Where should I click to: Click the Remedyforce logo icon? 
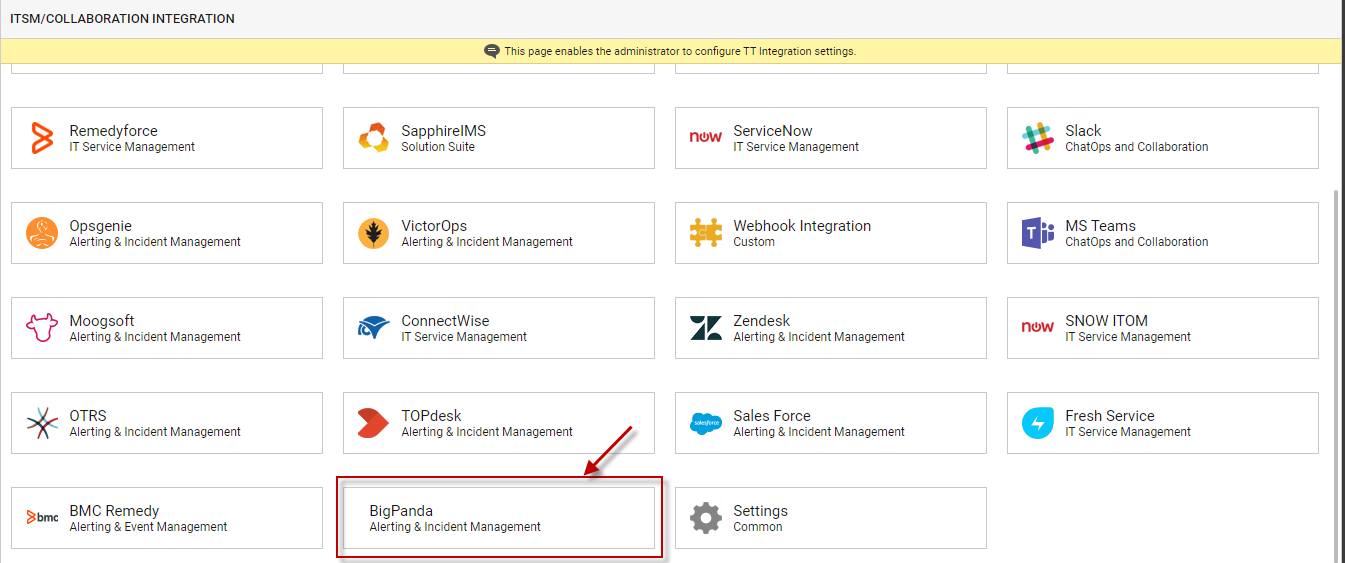[x=42, y=138]
